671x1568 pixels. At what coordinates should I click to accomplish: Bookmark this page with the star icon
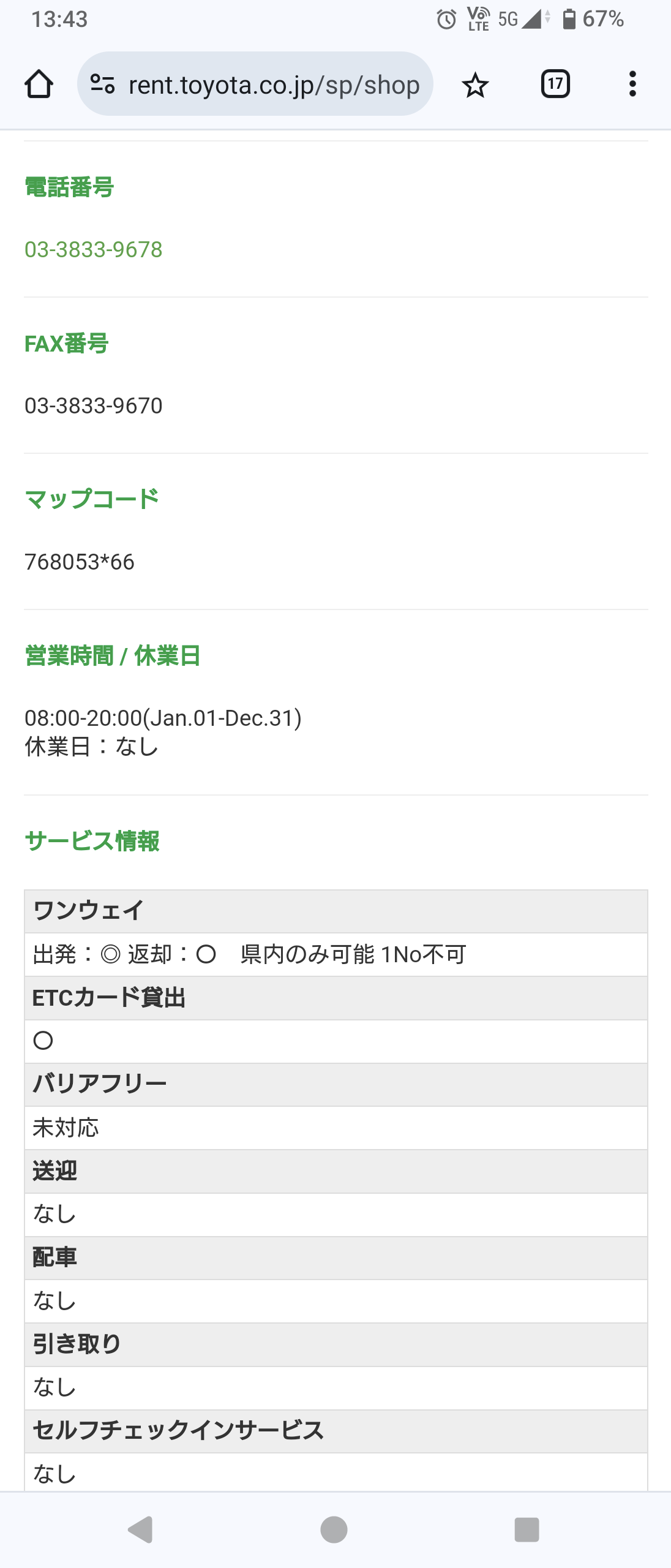pos(475,85)
